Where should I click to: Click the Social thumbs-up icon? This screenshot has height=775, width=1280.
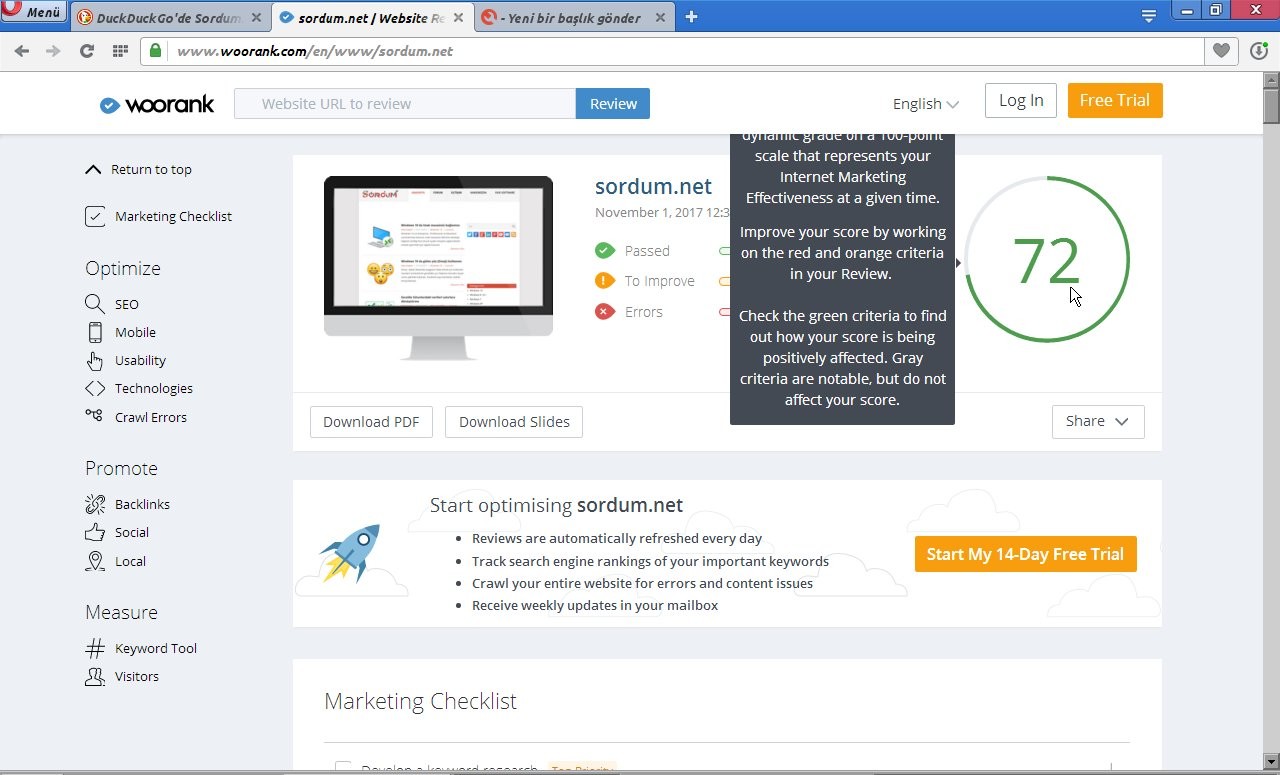click(95, 532)
